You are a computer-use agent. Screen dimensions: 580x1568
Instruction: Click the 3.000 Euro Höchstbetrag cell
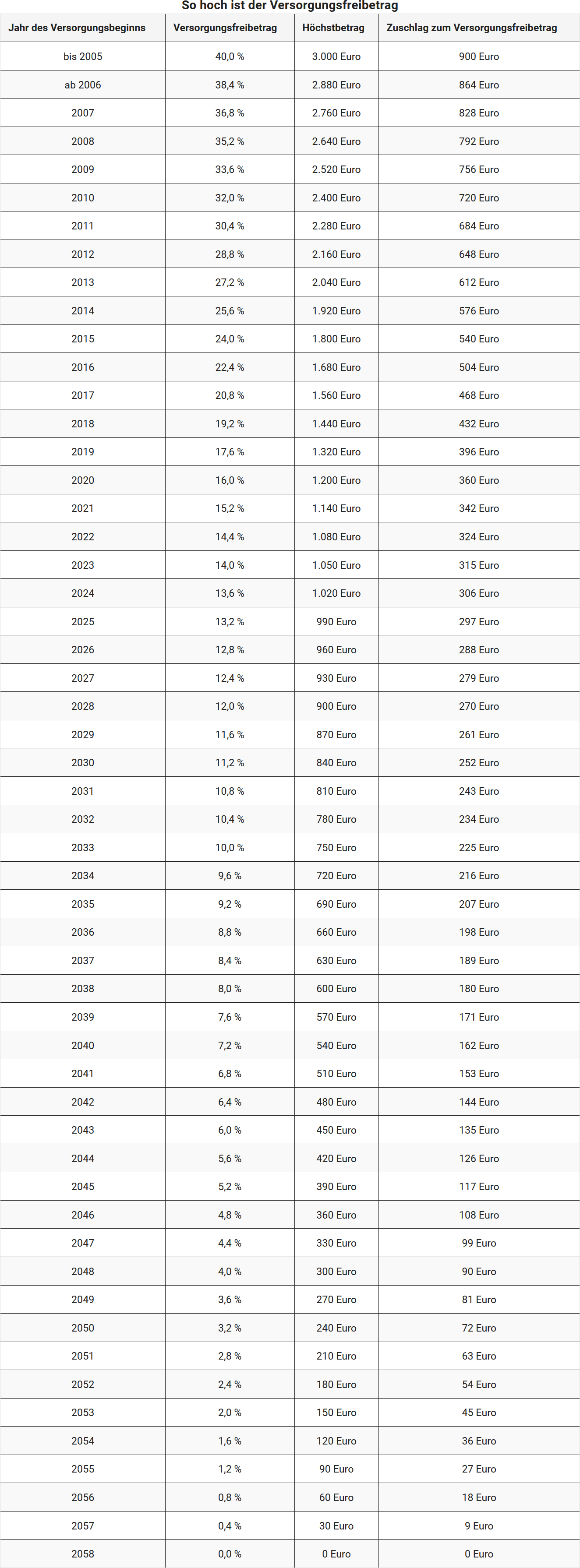pos(336,56)
